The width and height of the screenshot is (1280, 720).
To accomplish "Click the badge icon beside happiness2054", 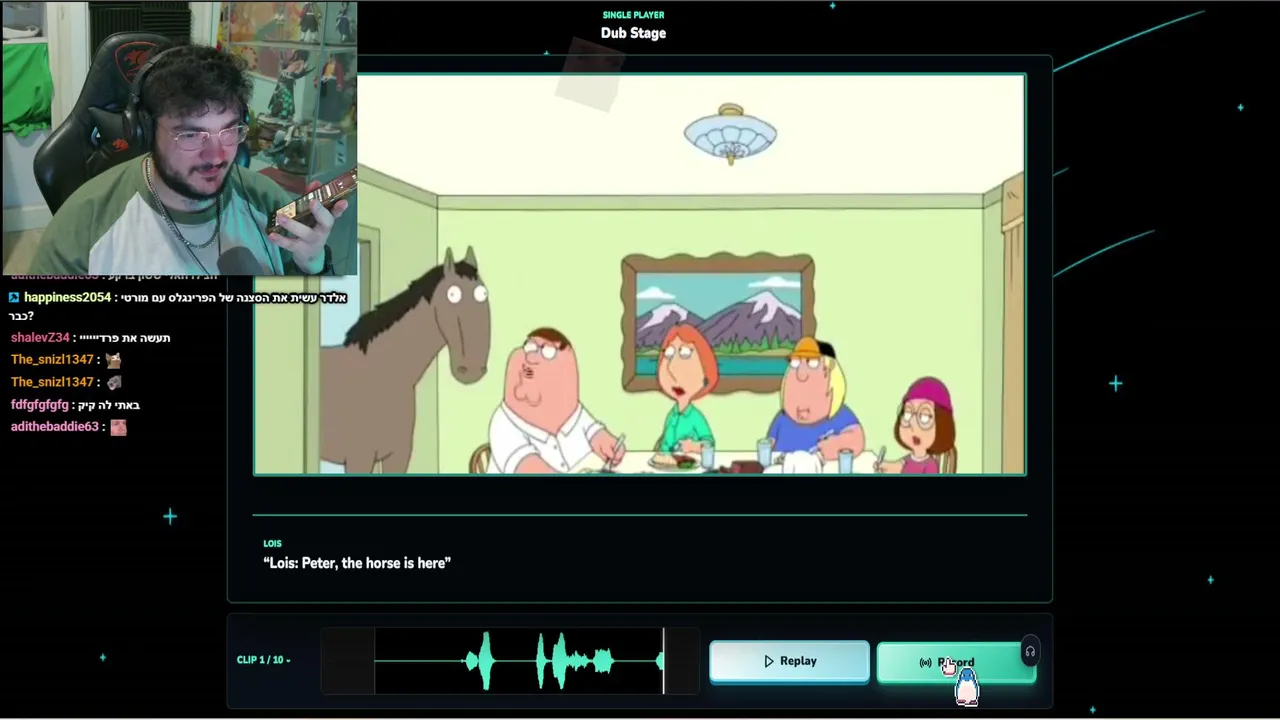I will coord(14,298).
